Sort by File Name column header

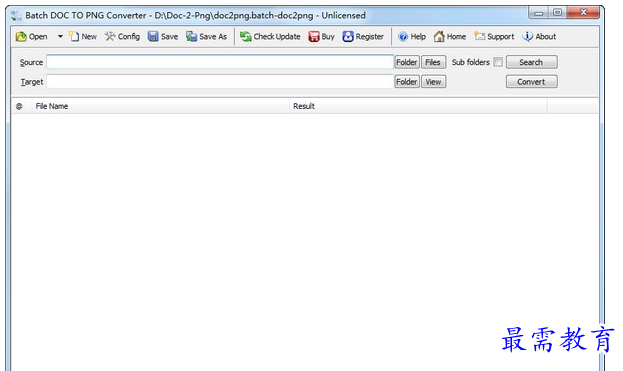point(161,106)
